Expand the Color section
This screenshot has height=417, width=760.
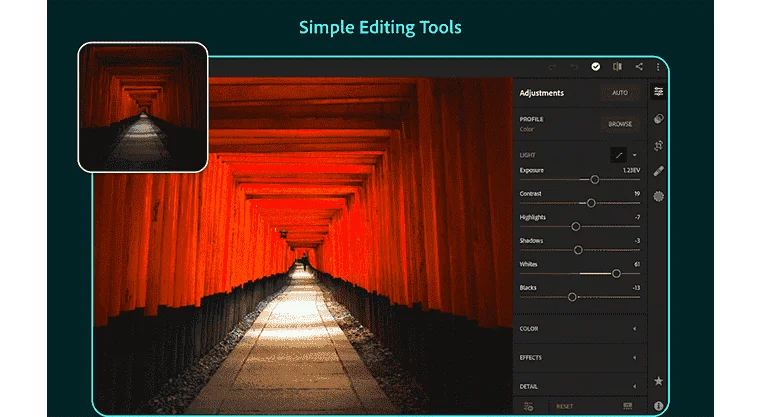pyautogui.click(x=580, y=329)
